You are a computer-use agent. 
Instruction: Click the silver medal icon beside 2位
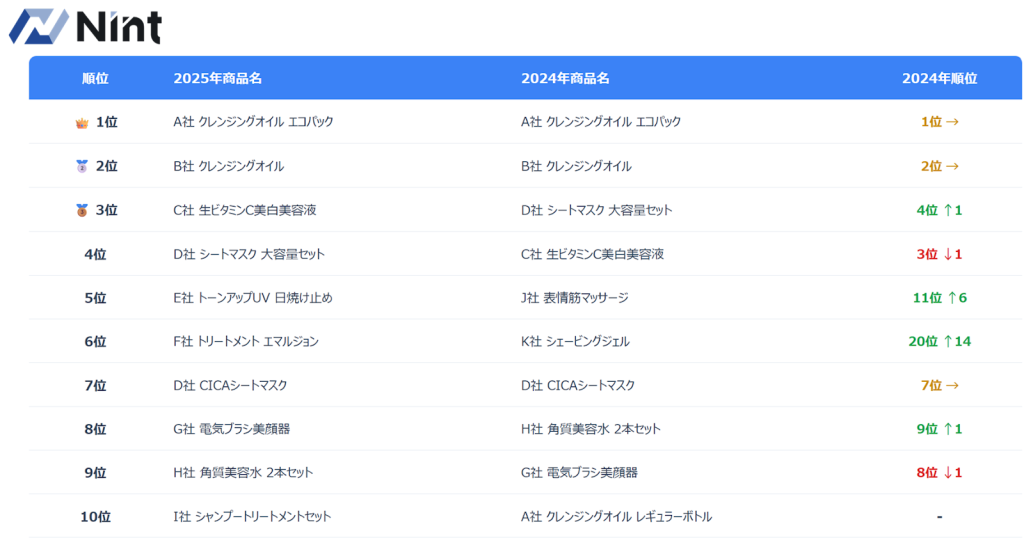point(82,167)
